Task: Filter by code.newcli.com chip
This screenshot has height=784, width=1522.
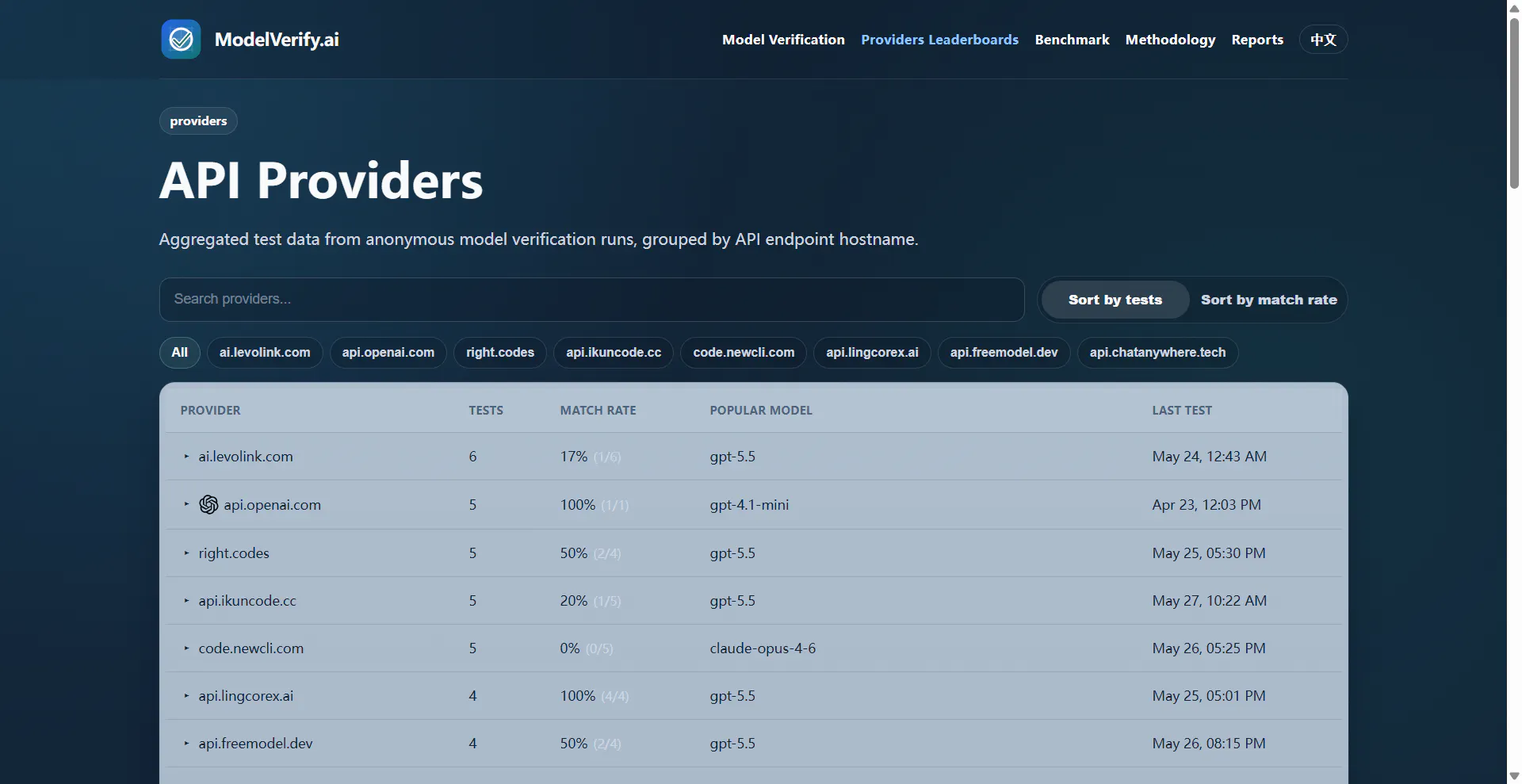Action: tap(744, 353)
